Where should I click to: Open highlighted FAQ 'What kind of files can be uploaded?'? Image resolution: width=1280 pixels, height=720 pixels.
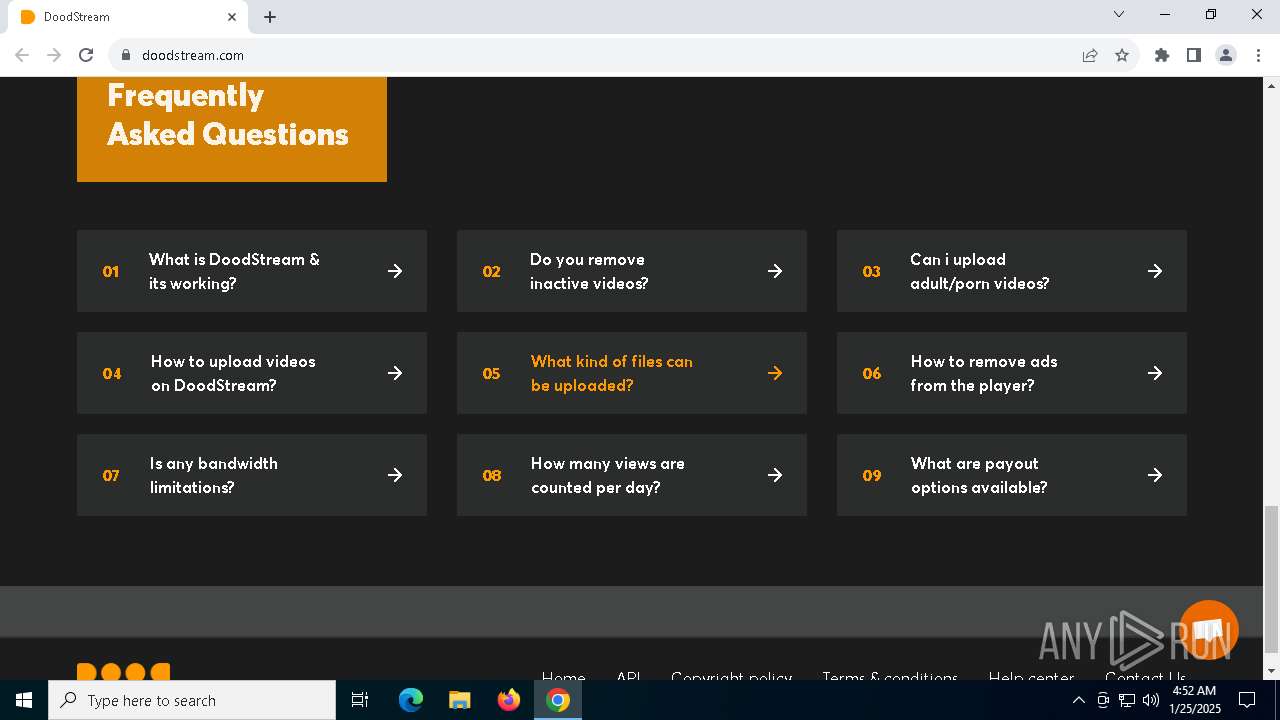(612, 373)
